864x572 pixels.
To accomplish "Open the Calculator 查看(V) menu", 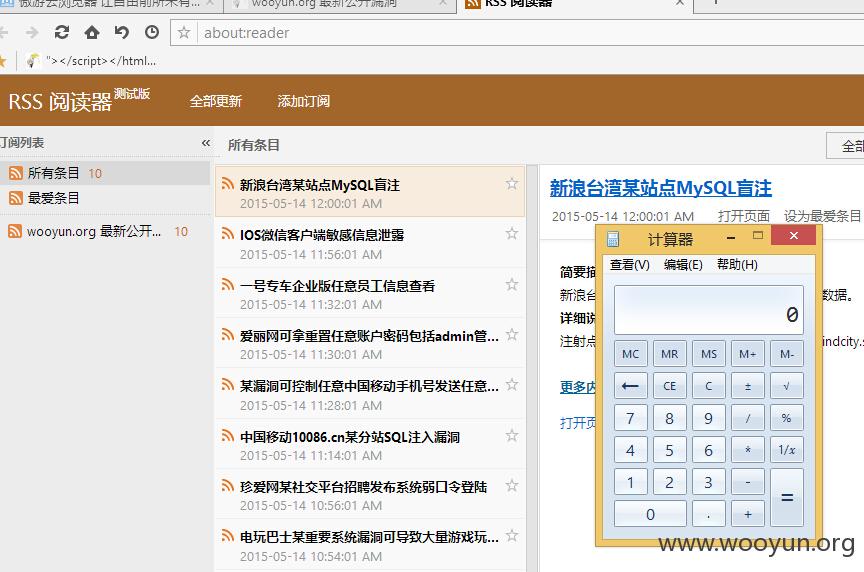I will 629,265.
